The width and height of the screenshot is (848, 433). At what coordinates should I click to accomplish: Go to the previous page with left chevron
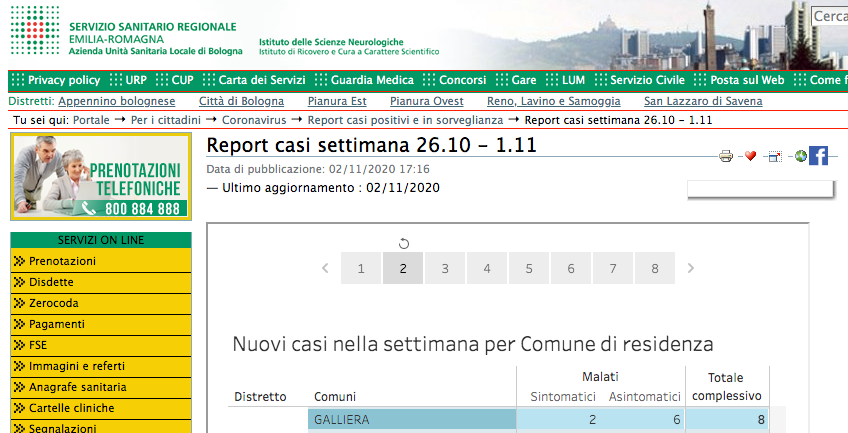325,268
